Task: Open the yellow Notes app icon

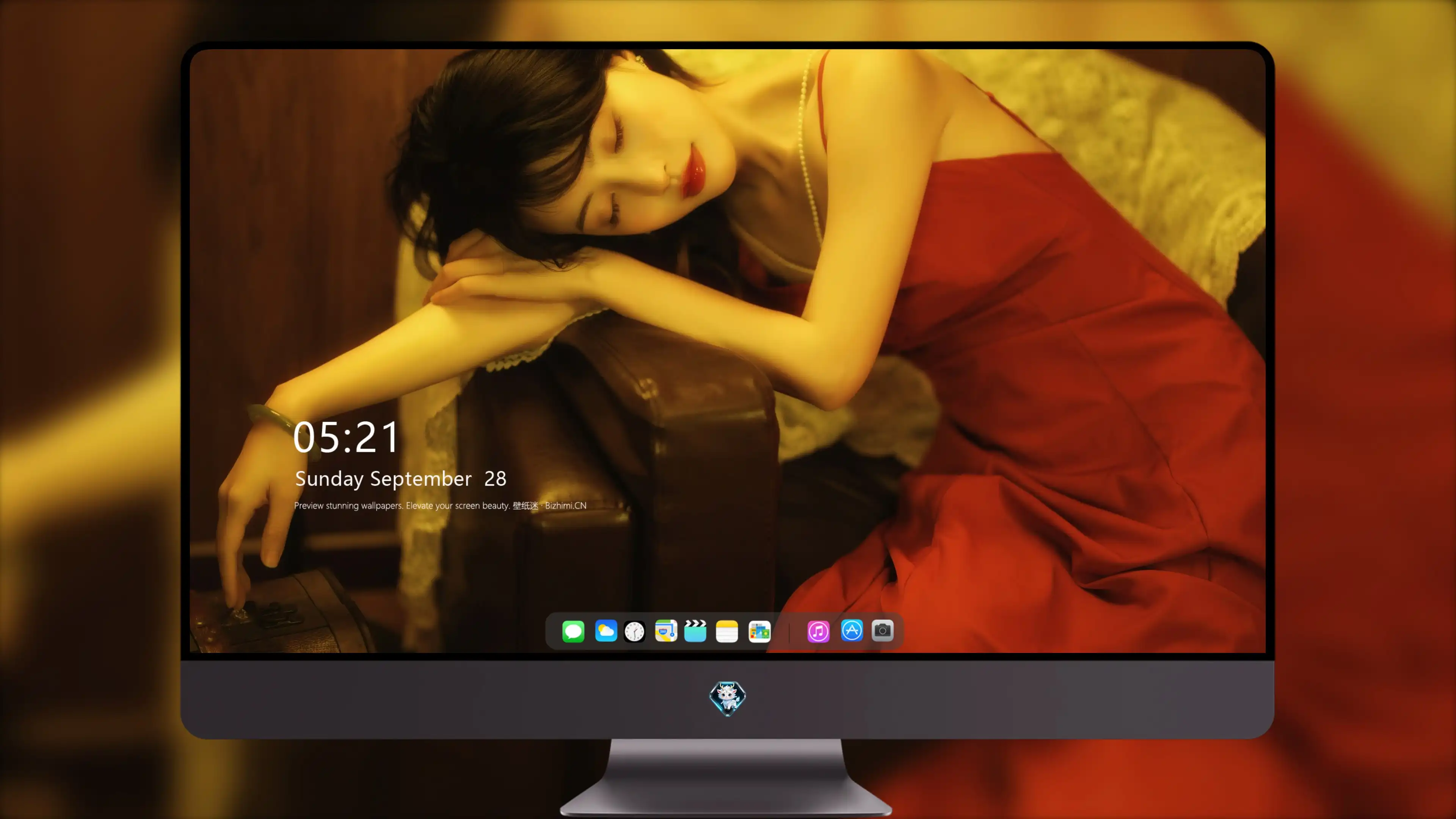Action: point(727,631)
